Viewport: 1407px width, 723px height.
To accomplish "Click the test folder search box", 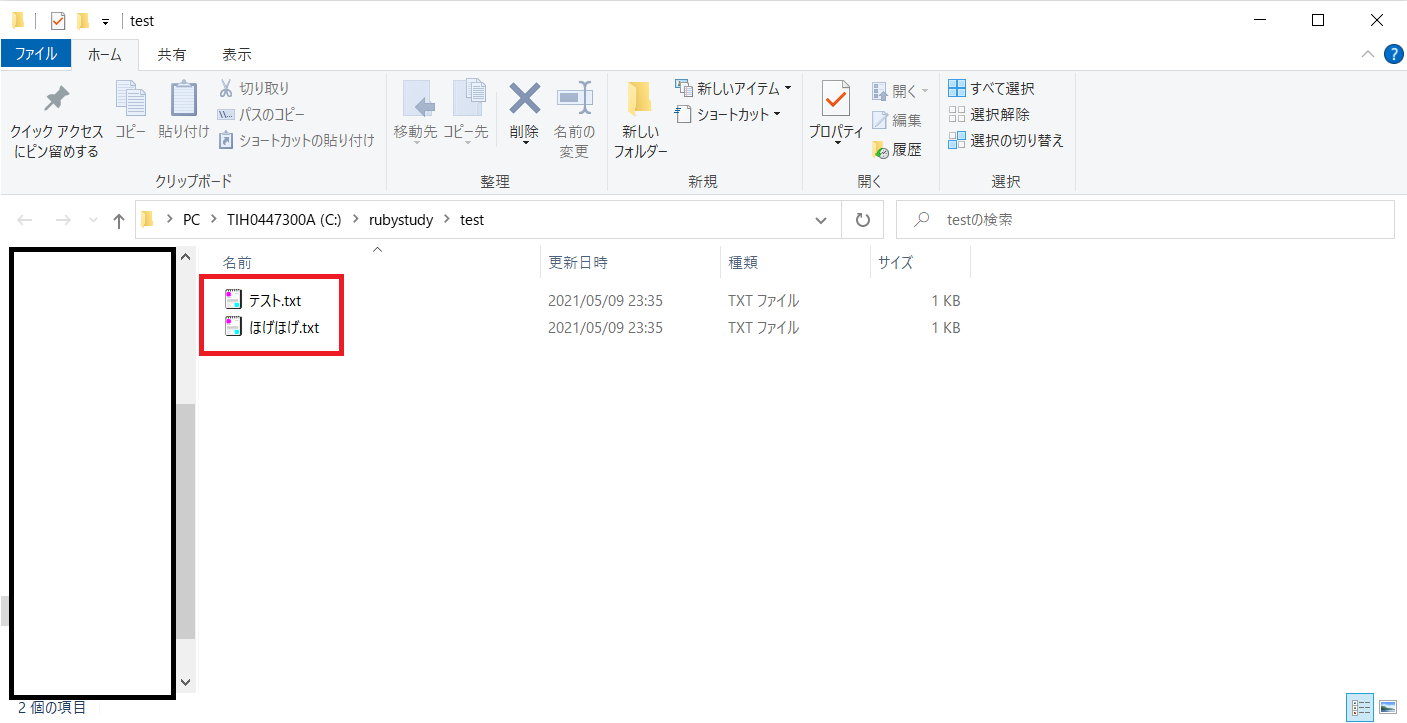I will pyautogui.click(x=1145, y=220).
